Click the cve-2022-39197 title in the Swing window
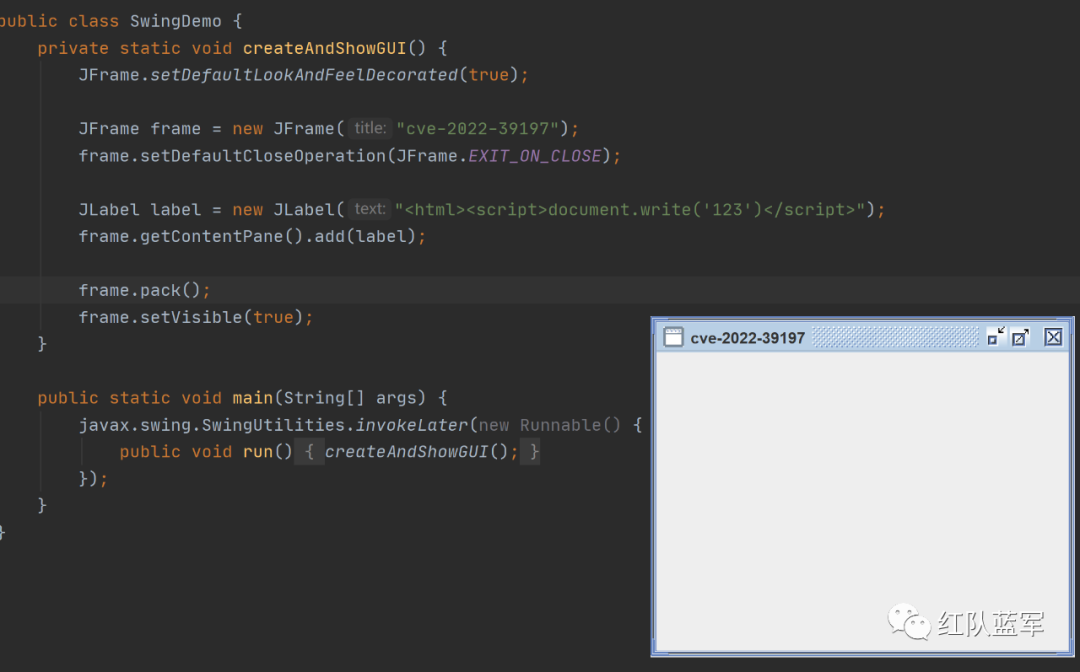 (x=747, y=338)
